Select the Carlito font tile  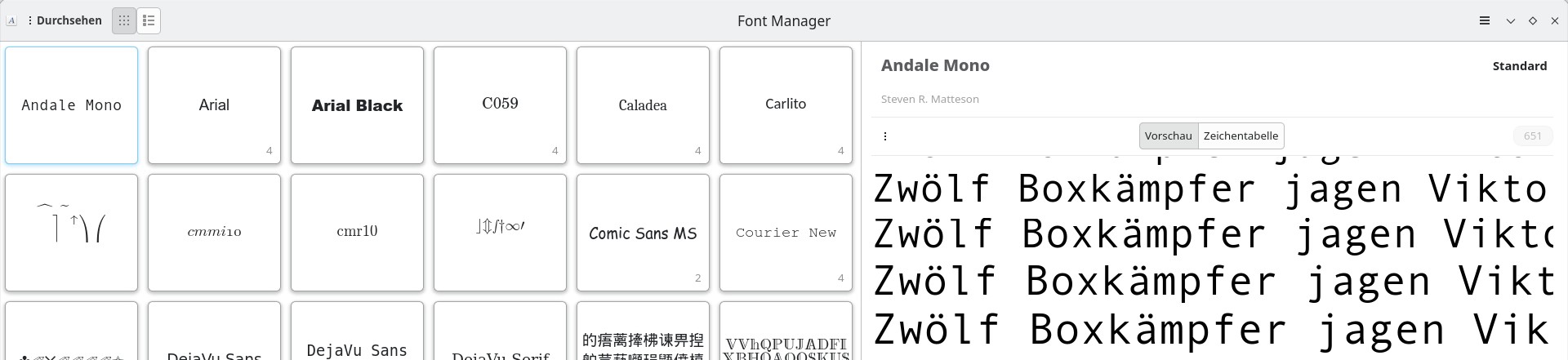pos(786,105)
